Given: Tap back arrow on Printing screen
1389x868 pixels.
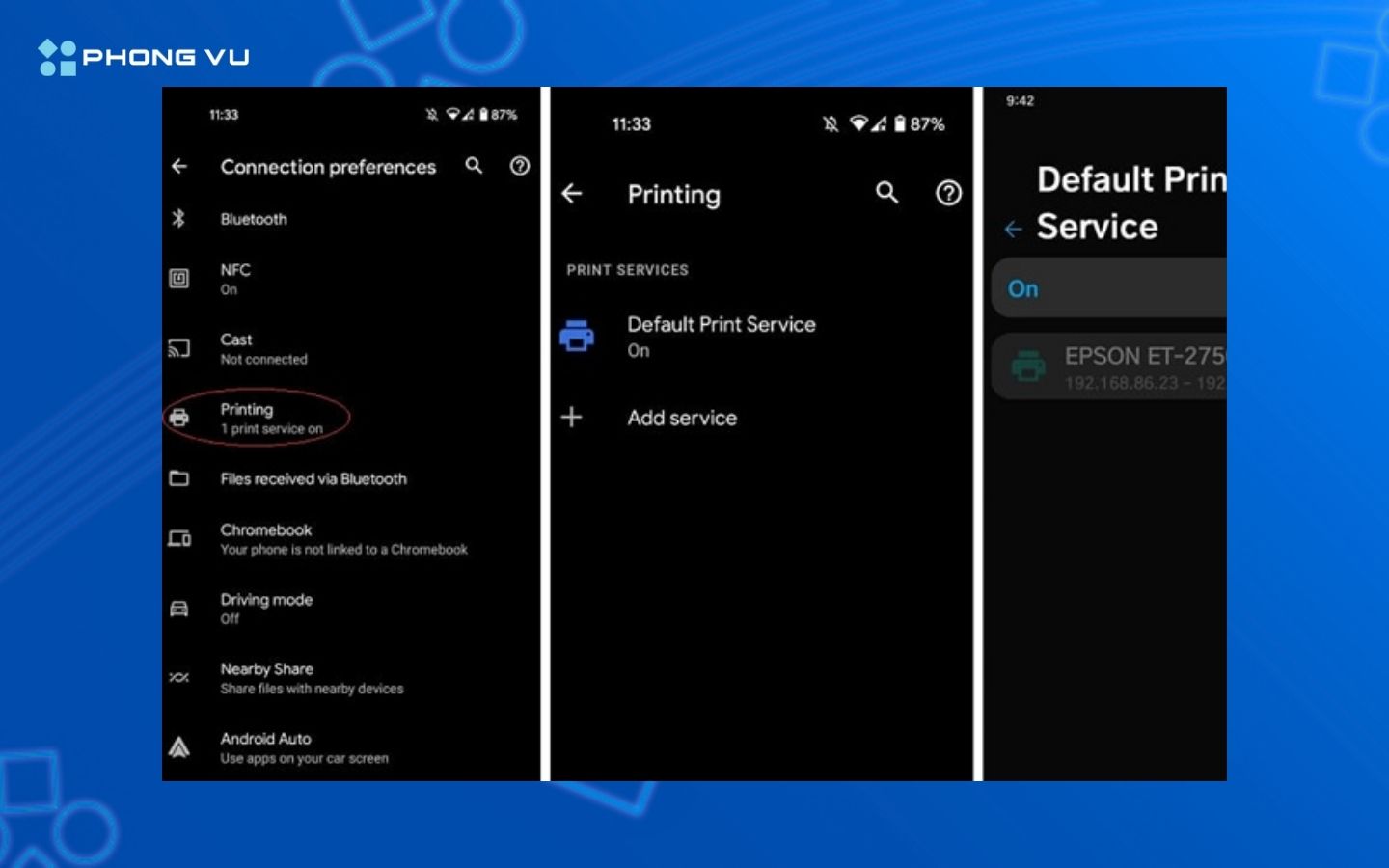Looking at the screenshot, I should [572, 194].
